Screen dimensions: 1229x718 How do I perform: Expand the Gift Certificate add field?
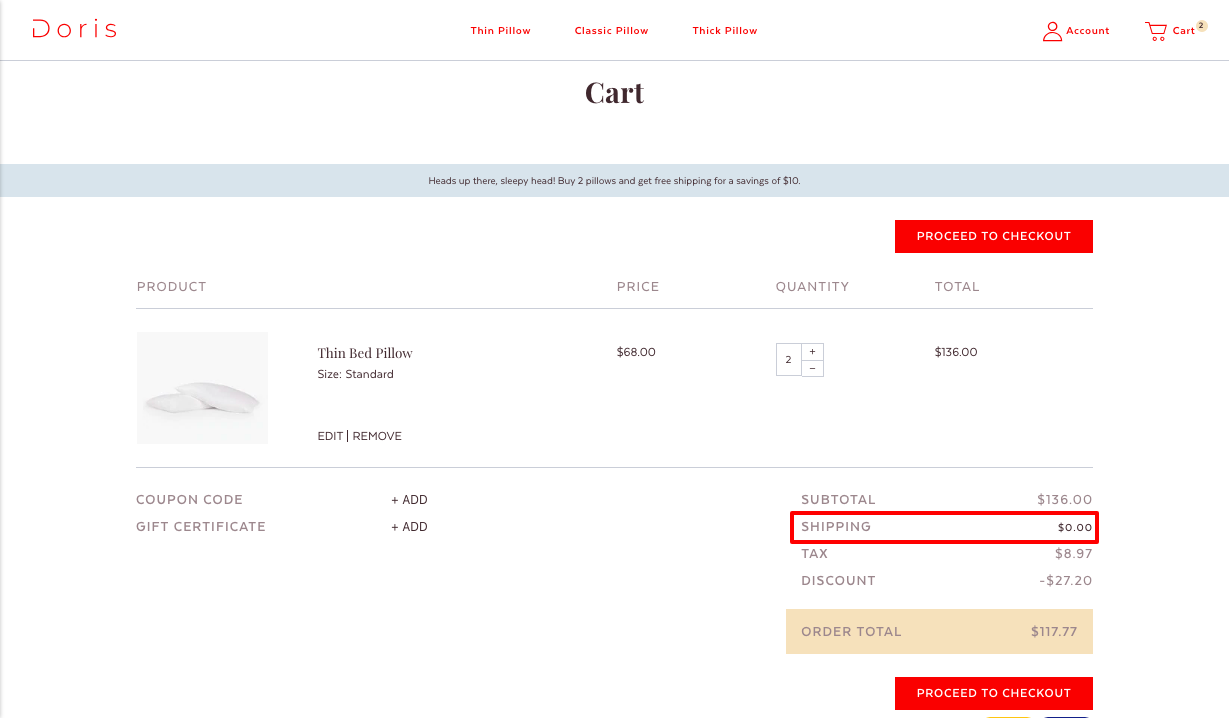pos(409,527)
